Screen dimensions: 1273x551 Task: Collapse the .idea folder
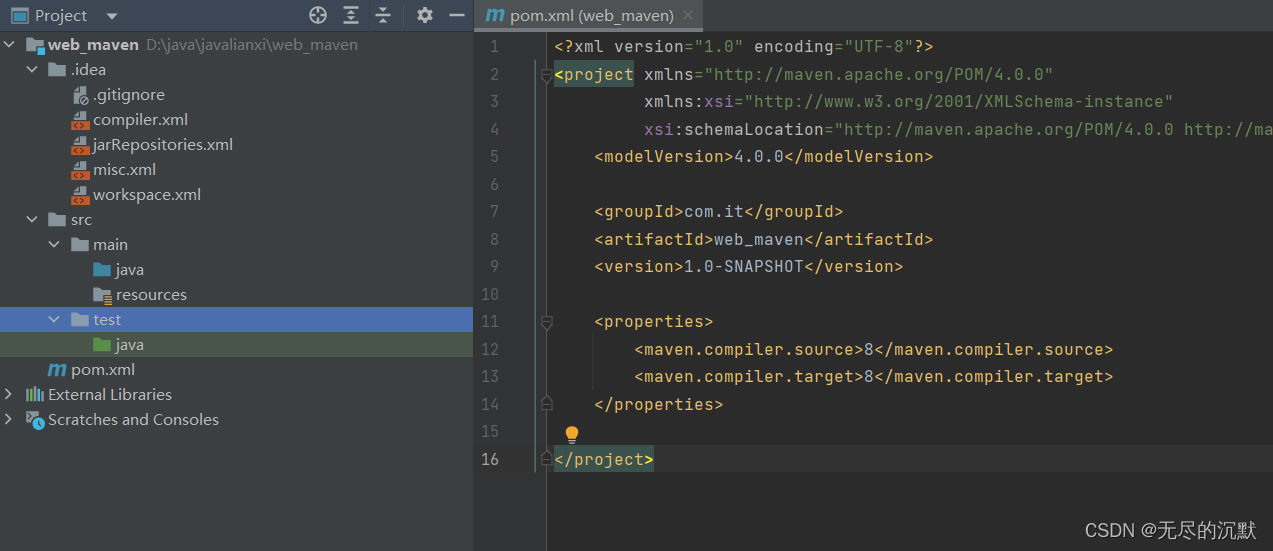[x=32, y=70]
